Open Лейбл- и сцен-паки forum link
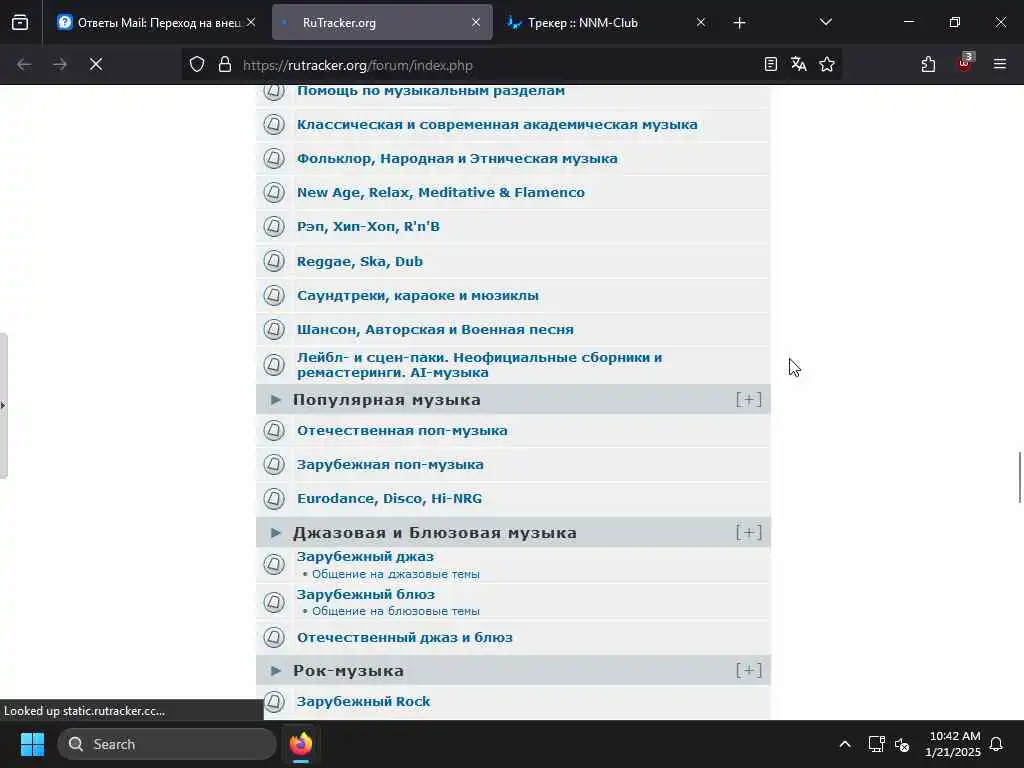This screenshot has width=1024, height=768. point(479,365)
